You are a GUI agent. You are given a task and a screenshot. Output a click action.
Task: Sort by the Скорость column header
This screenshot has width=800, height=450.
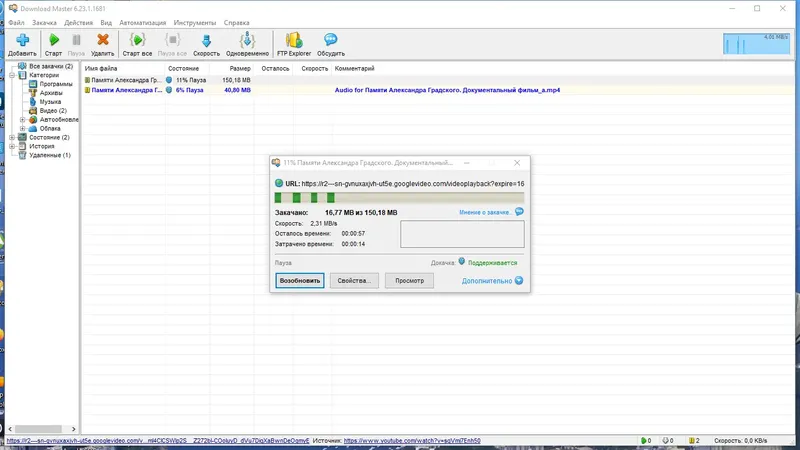pyautogui.click(x=313, y=68)
